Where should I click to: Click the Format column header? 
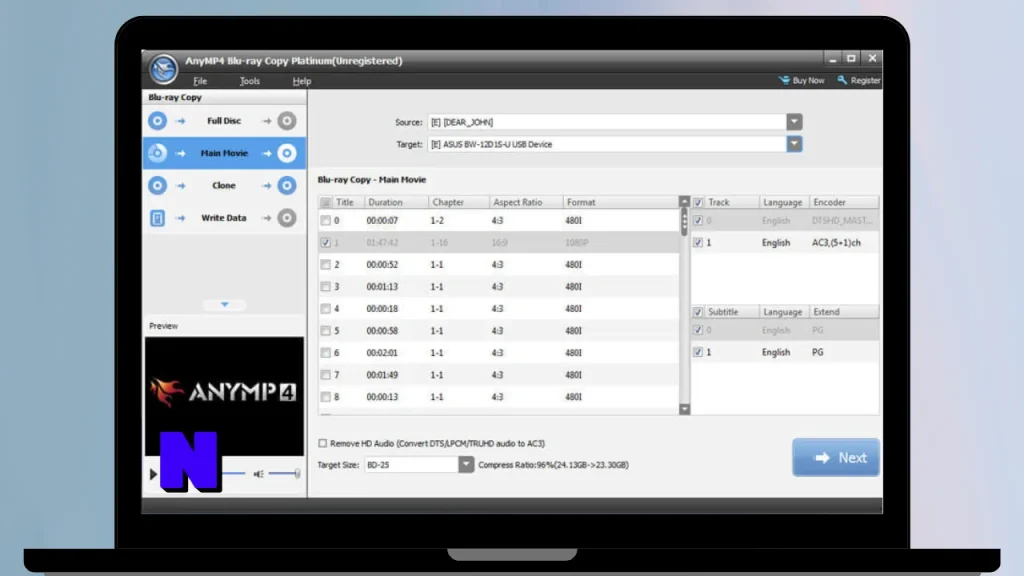coord(620,202)
